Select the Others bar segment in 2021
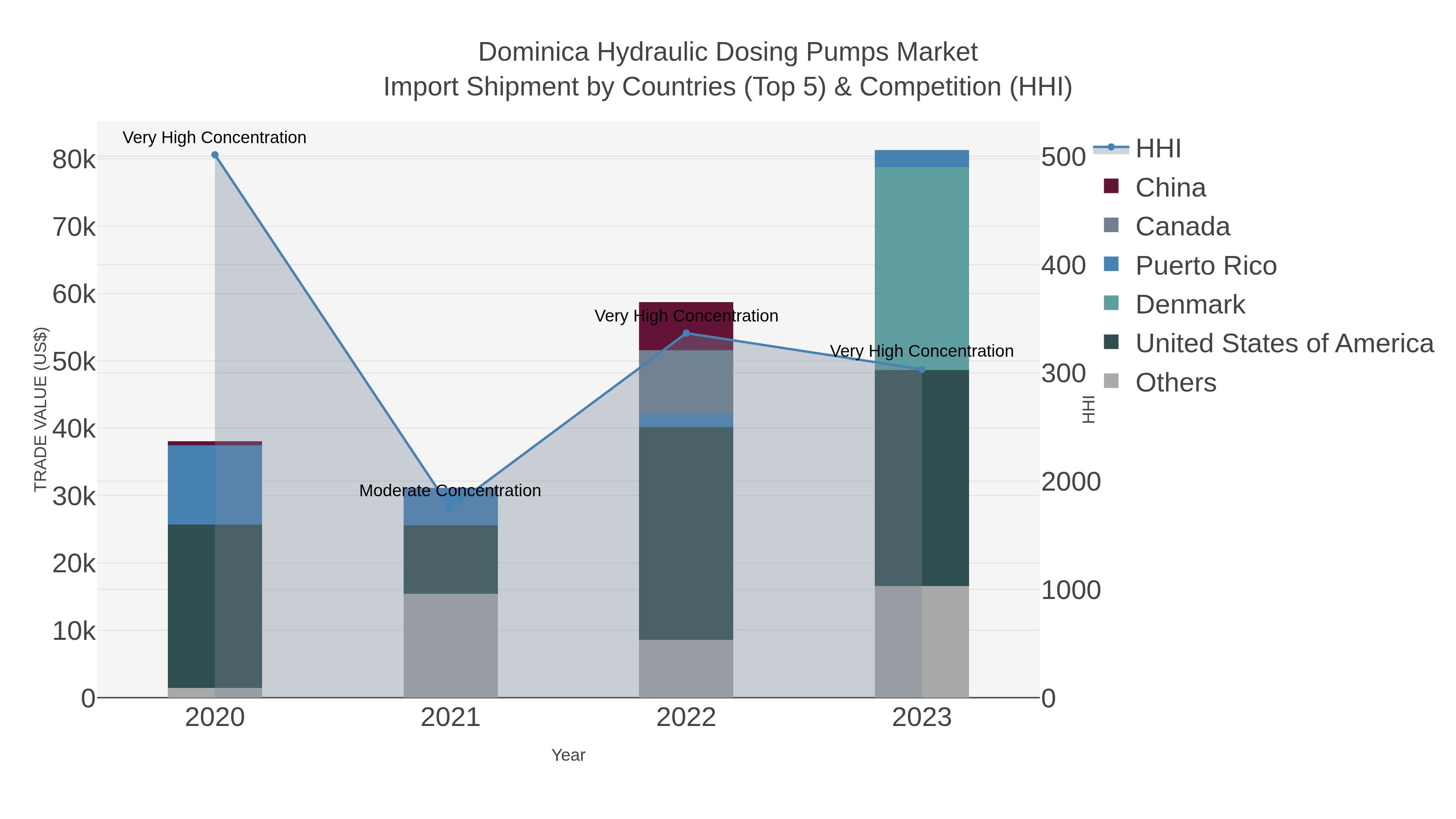Viewport: 1456px width, 819px height. tap(451, 645)
